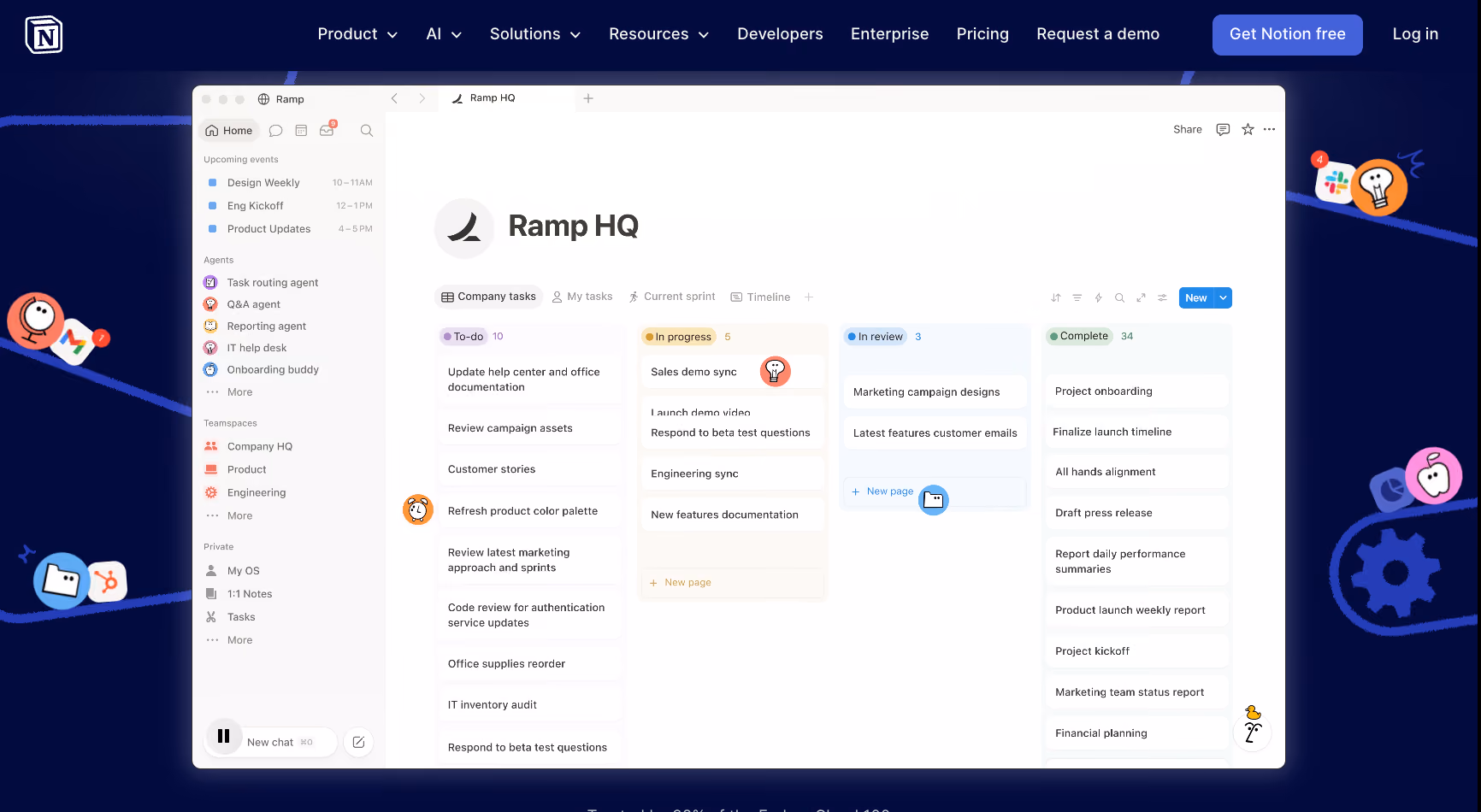The width and height of the screenshot is (1481, 812).
Task: Open the three-dot page options menu
Action: click(x=1270, y=130)
